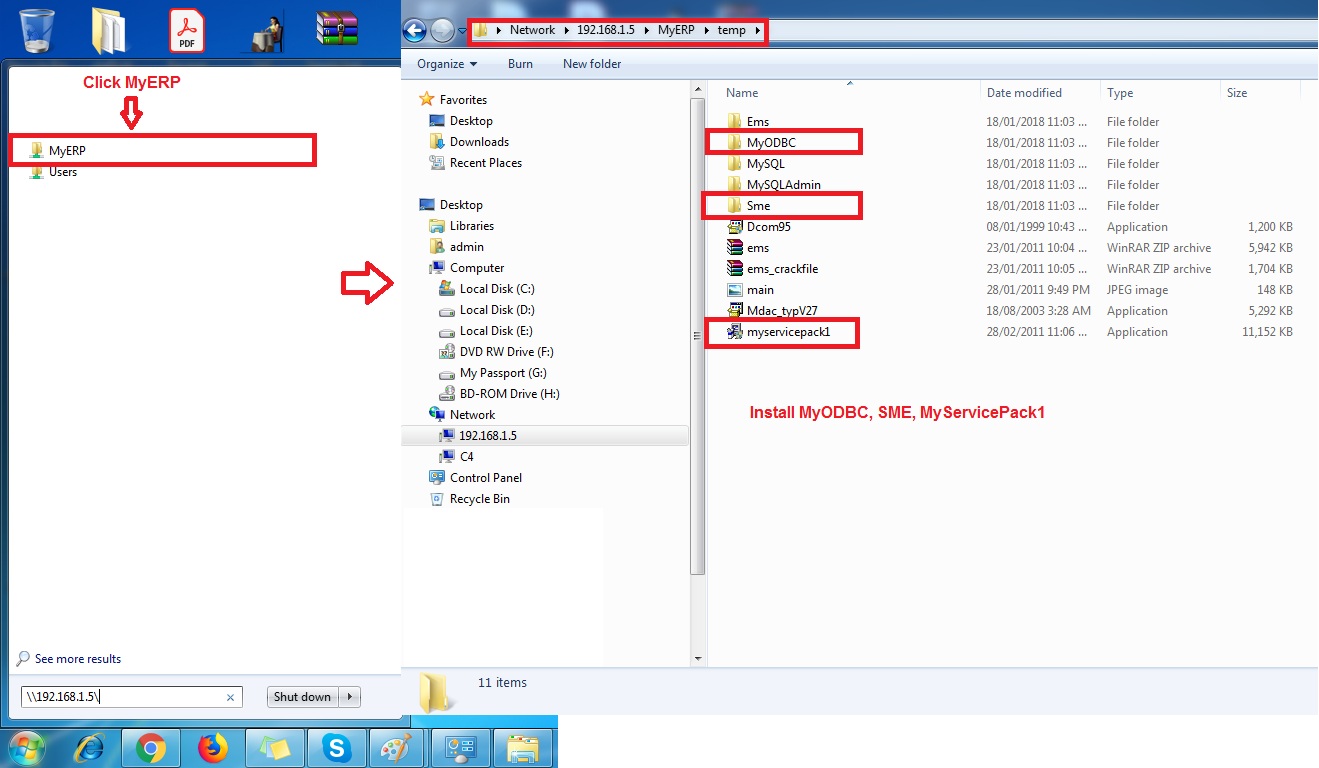Click the Windows Start orb
1319x768 pixels.
click(27, 748)
